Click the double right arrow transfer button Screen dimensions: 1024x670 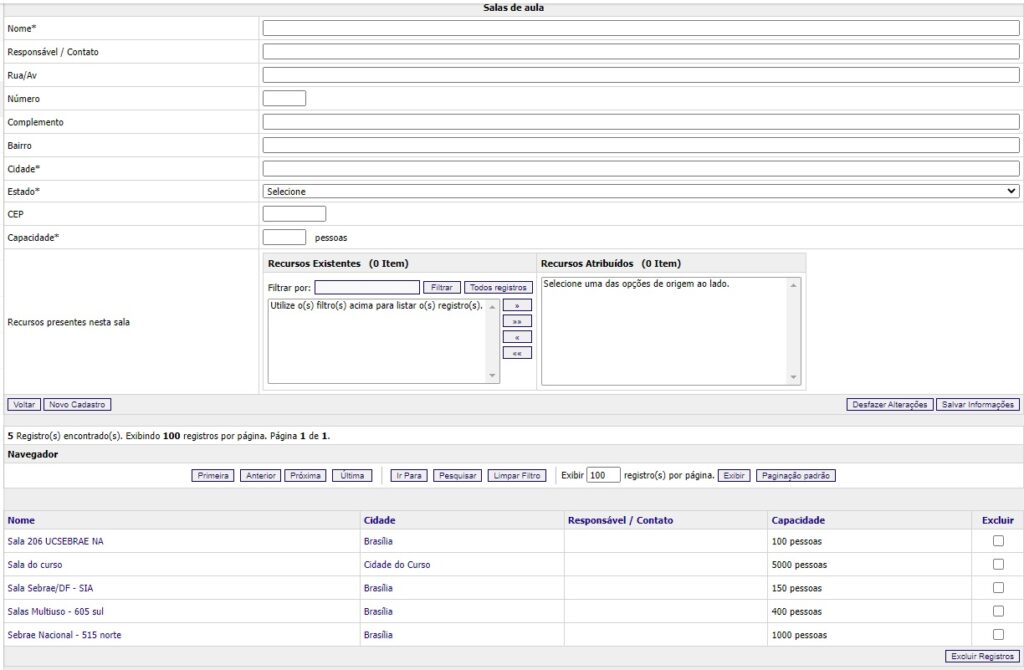517,321
